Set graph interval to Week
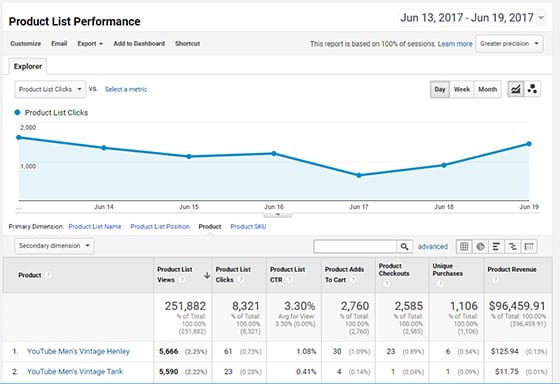 point(462,89)
